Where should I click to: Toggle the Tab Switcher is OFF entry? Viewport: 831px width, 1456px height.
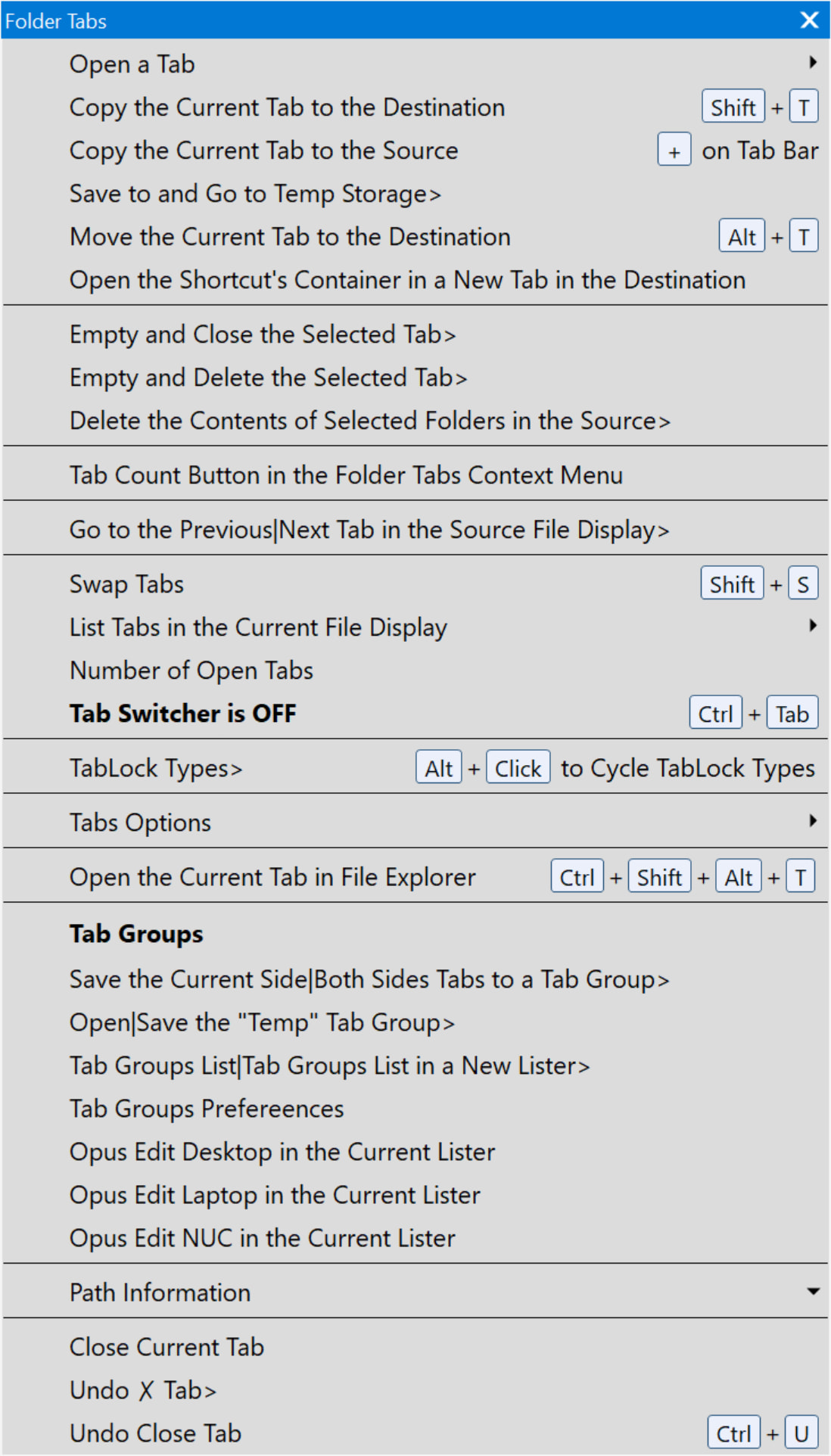click(x=182, y=714)
